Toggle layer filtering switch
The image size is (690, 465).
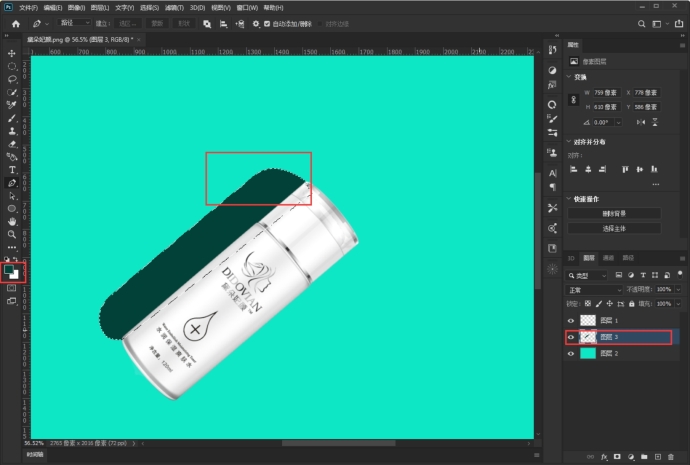tap(680, 275)
